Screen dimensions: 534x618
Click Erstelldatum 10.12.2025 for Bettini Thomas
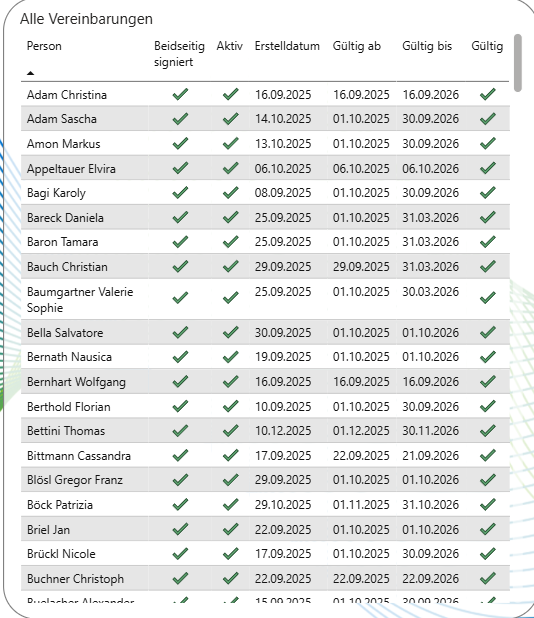(x=283, y=431)
